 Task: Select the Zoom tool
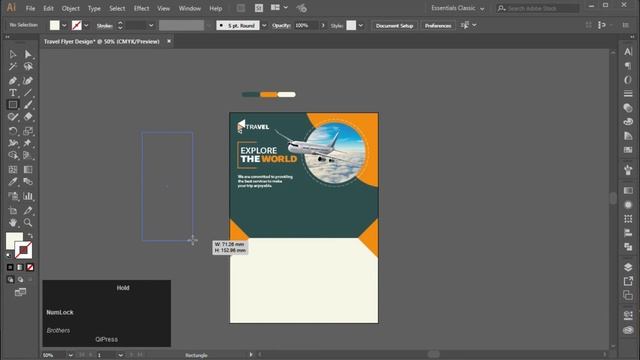point(28,223)
